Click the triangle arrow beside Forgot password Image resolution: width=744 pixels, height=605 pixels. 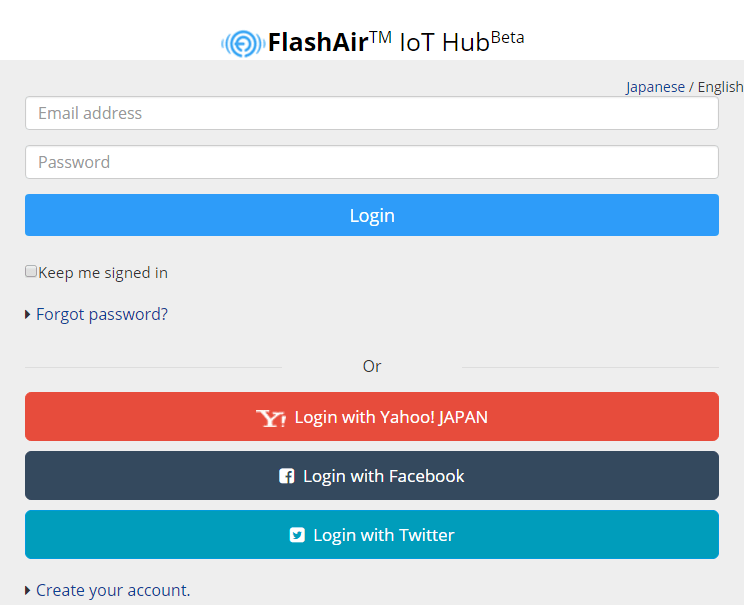point(28,315)
